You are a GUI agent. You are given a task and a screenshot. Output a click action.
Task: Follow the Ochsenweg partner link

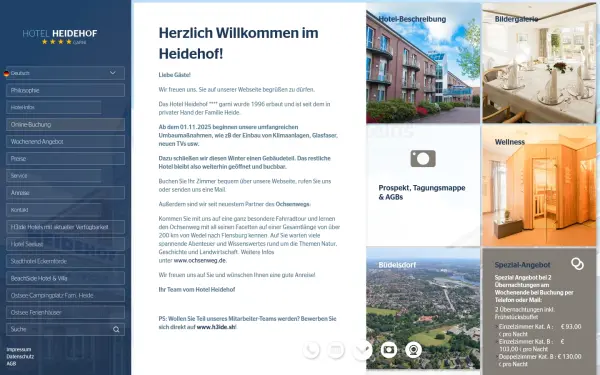click(x=292, y=204)
